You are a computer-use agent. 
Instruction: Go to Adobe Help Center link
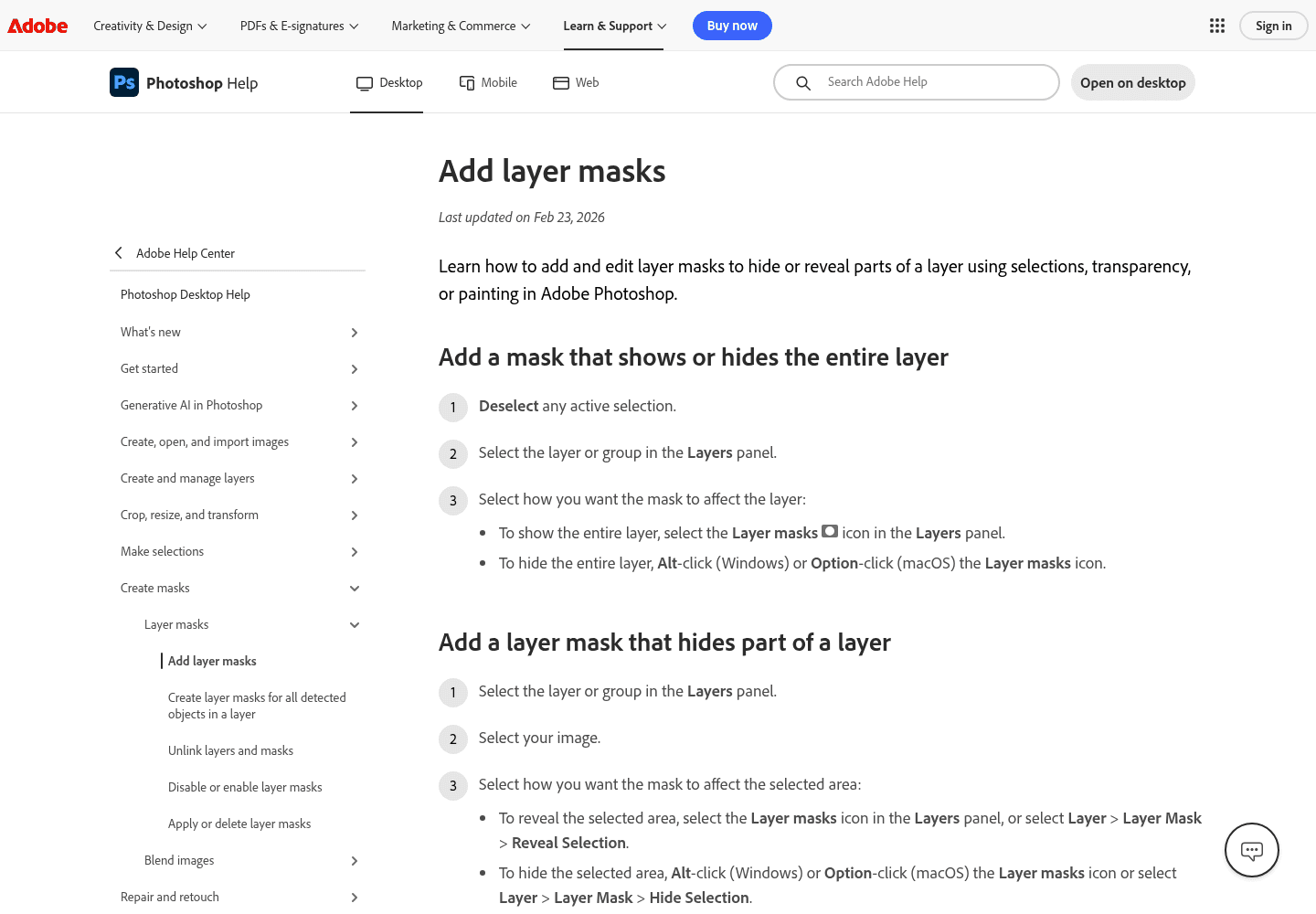[x=186, y=253]
